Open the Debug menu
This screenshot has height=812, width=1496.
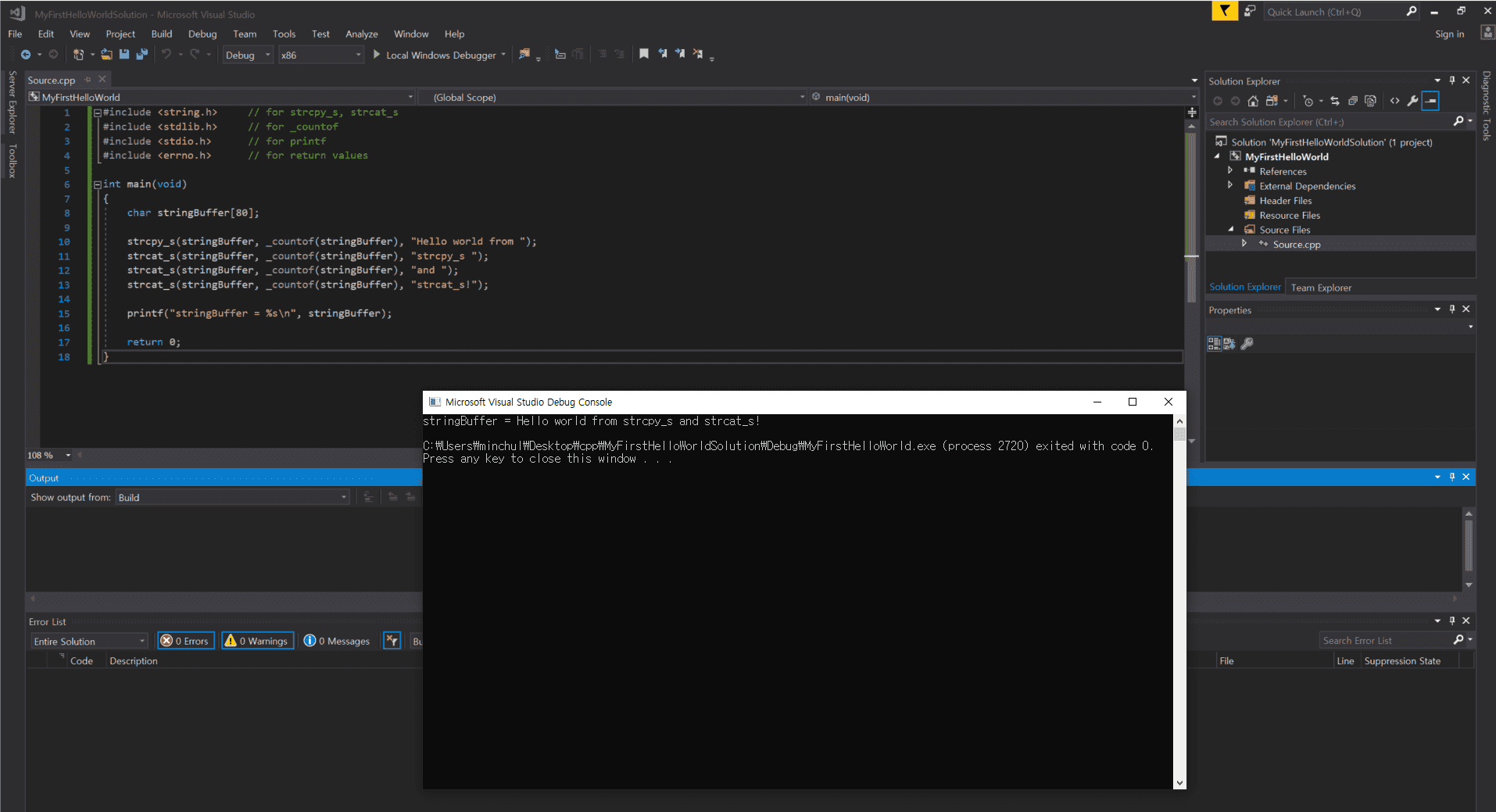pos(202,34)
